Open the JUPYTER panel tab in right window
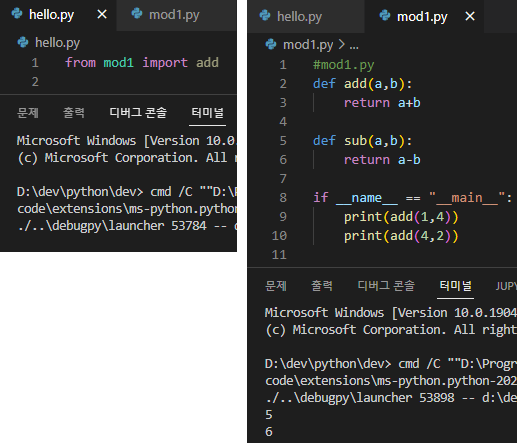This screenshot has height=443, width=517. click(x=506, y=286)
